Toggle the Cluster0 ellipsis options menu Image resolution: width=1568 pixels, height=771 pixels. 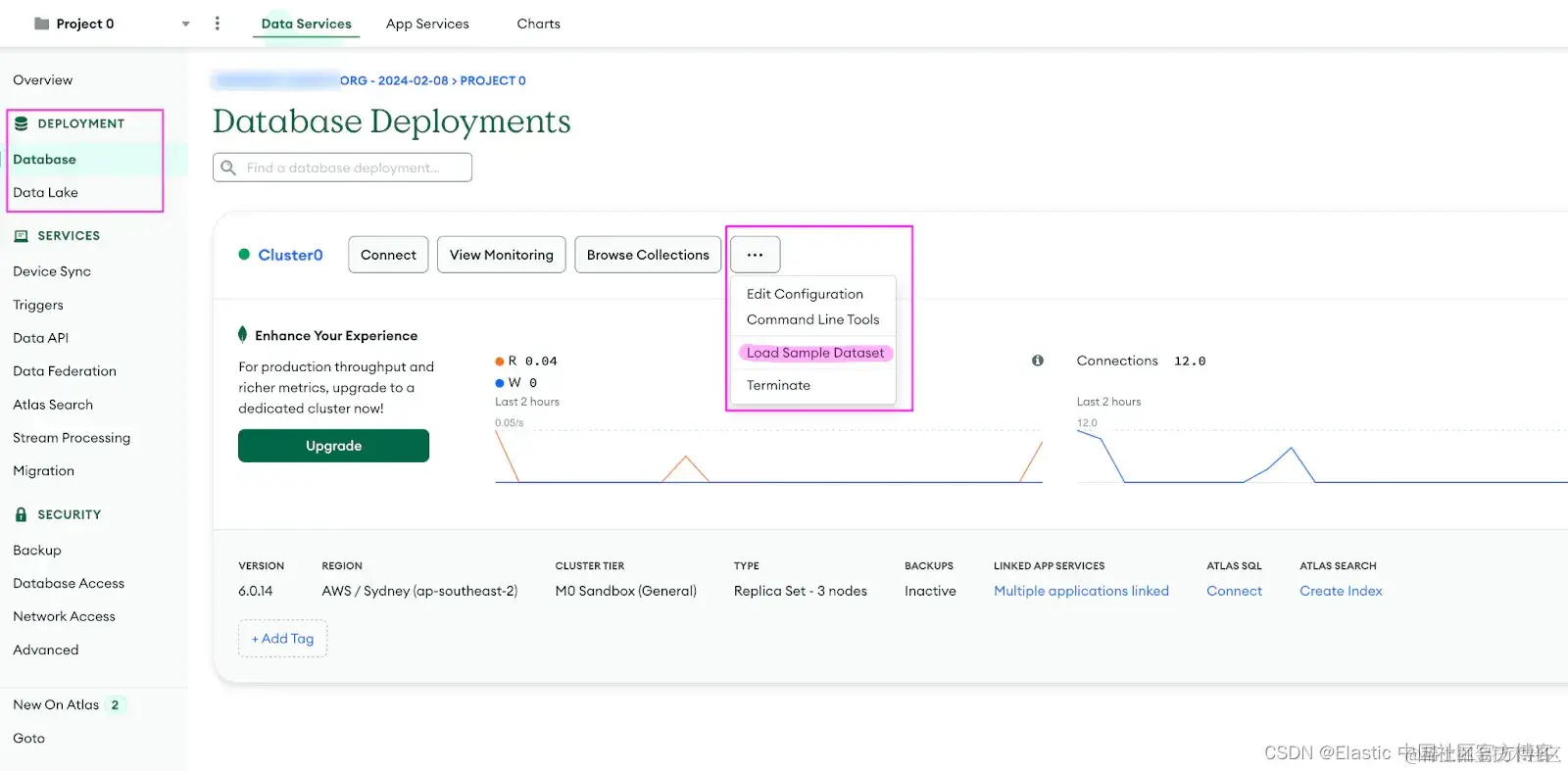(755, 255)
